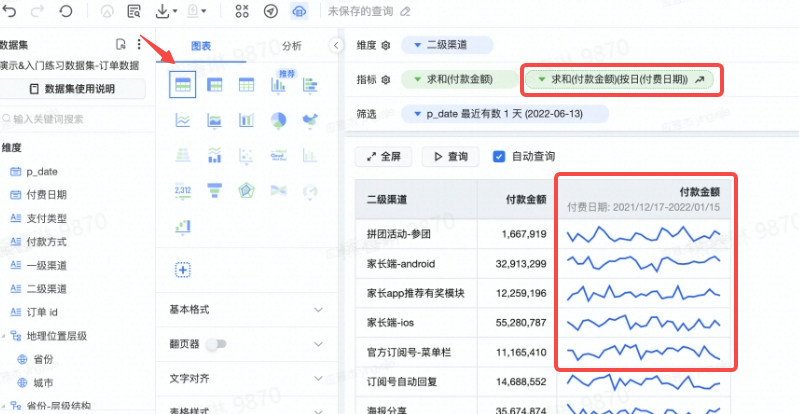Run query with 查询 button

tap(450, 157)
